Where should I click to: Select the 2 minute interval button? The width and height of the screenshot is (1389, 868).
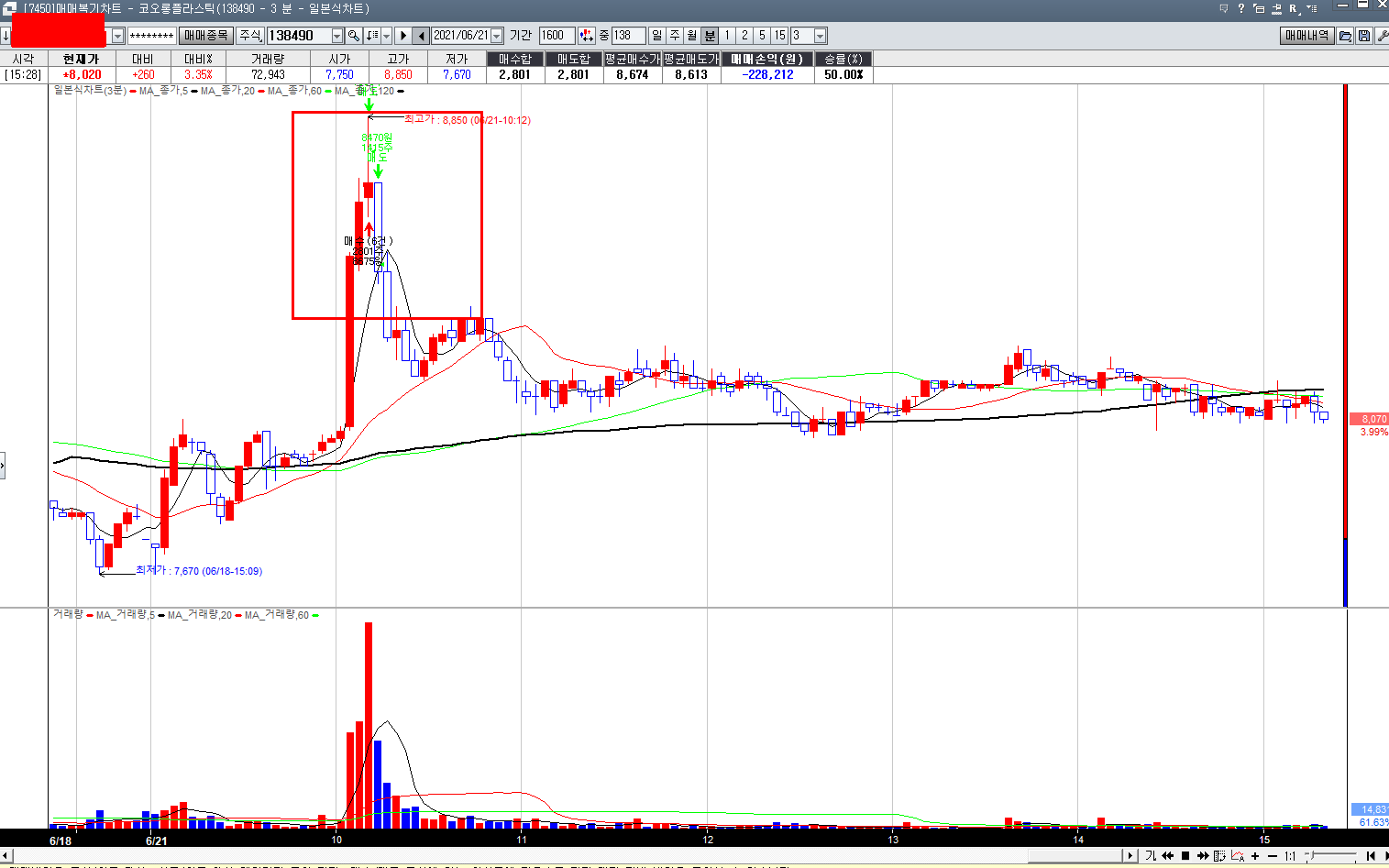(x=744, y=36)
